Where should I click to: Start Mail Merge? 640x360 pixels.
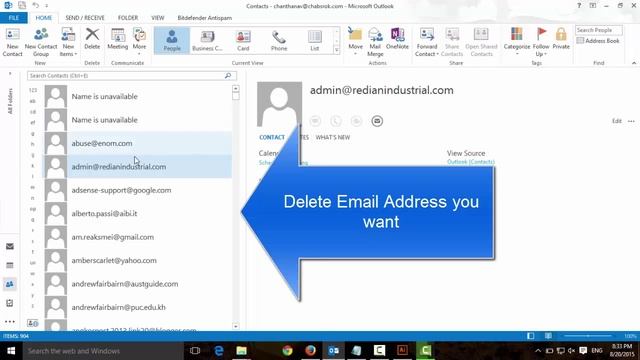point(375,42)
